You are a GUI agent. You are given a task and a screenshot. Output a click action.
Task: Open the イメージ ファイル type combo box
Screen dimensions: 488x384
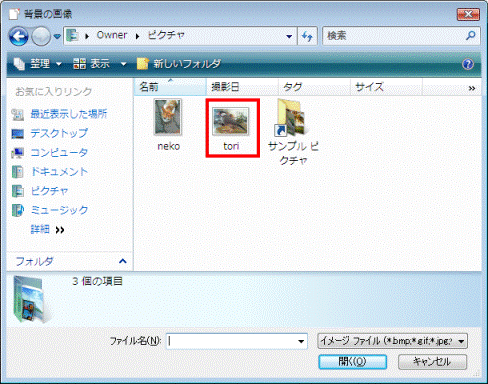click(392, 341)
